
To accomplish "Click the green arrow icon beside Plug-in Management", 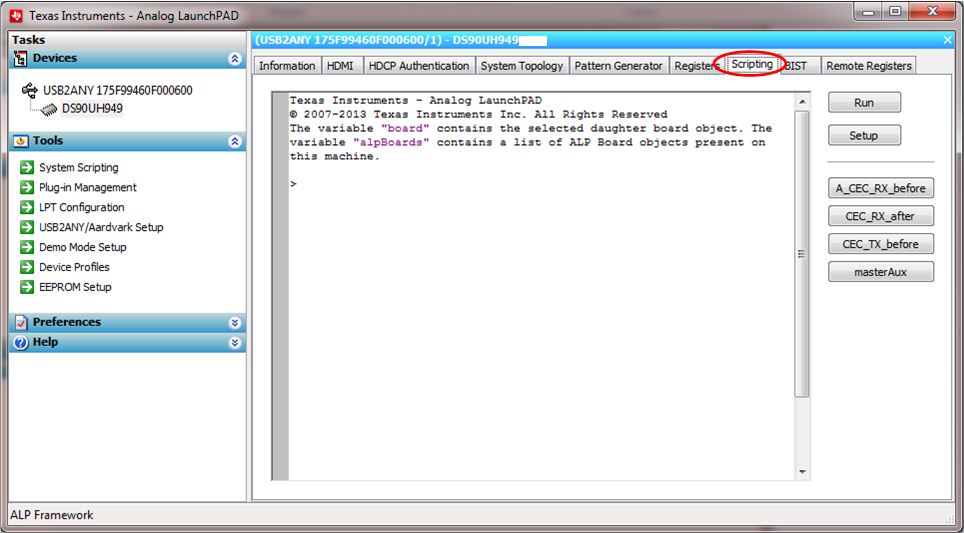I will (27, 187).
